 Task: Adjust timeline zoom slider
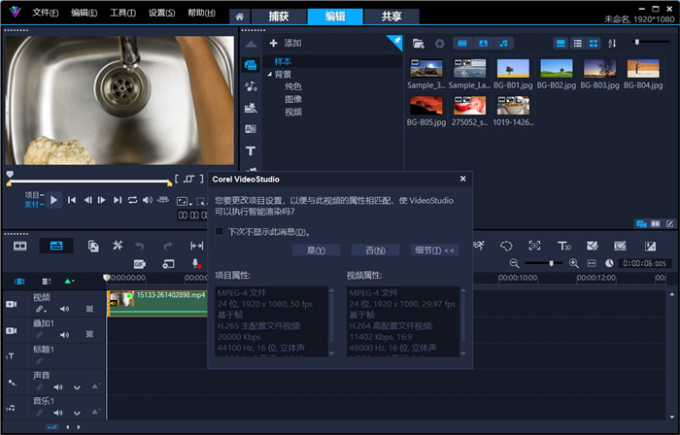tap(551, 263)
